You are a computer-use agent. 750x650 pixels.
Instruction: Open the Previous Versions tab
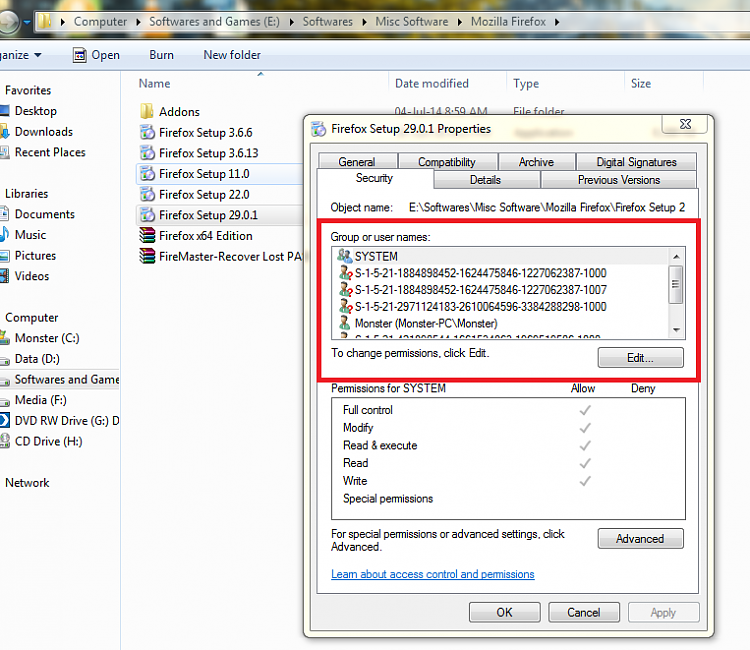[619, 180]
